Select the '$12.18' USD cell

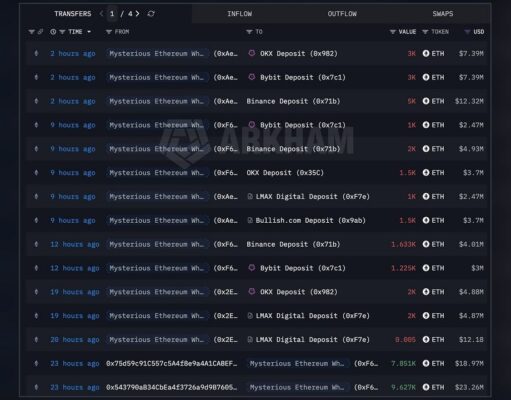coord(471,339)
